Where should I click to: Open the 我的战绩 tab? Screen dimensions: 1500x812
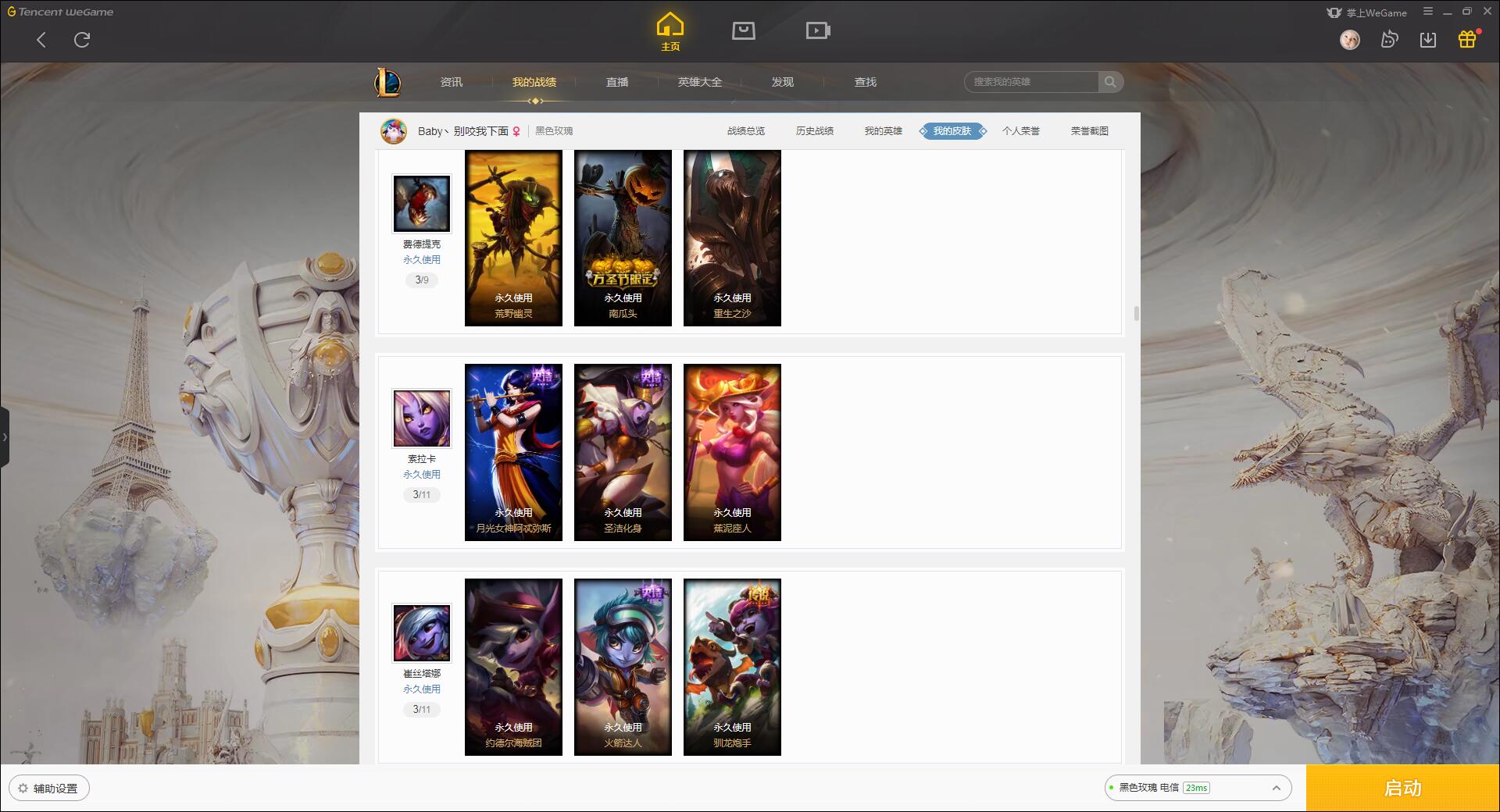tap(534, 82)
